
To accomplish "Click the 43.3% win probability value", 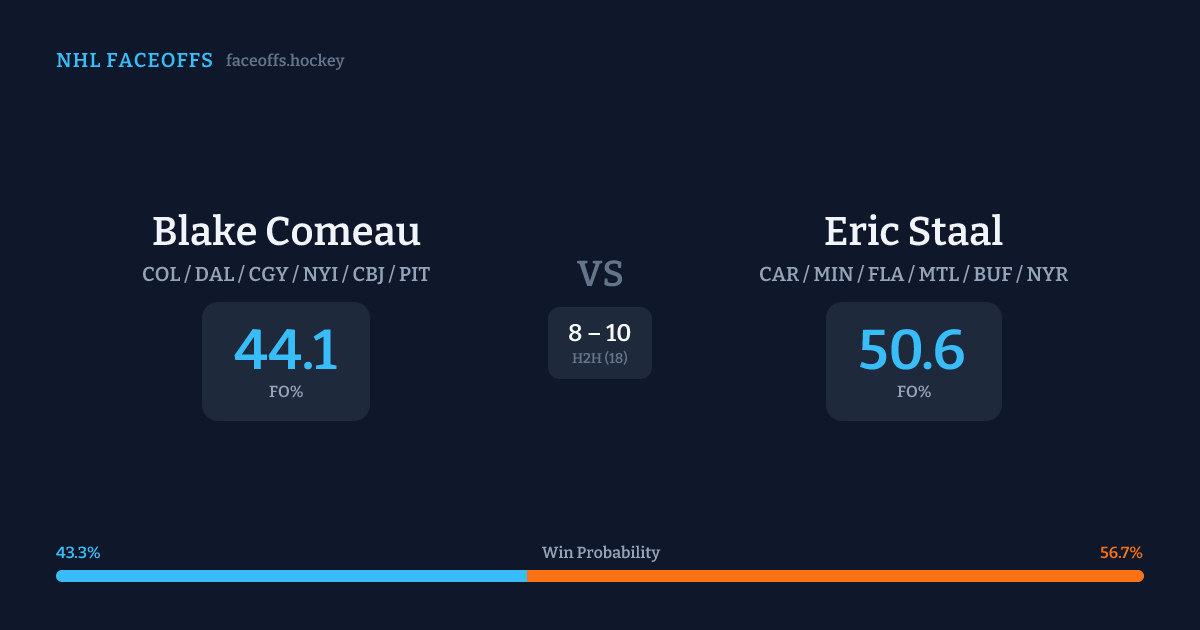I will point(78,553).
